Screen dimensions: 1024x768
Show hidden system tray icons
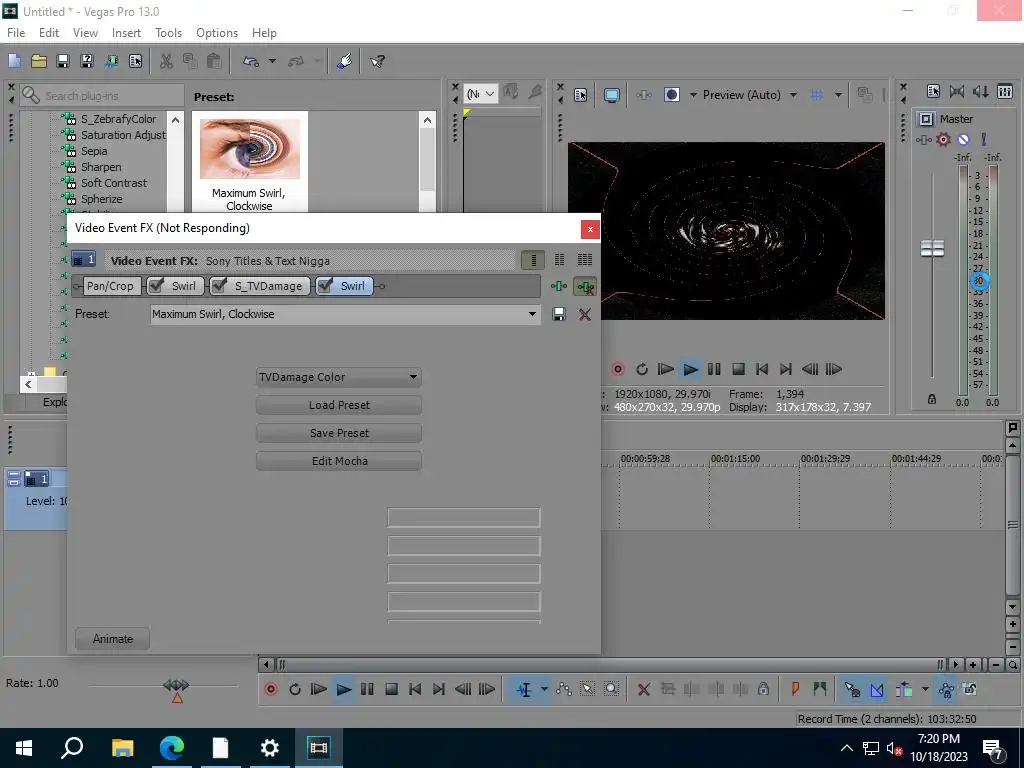coord(846,748)
